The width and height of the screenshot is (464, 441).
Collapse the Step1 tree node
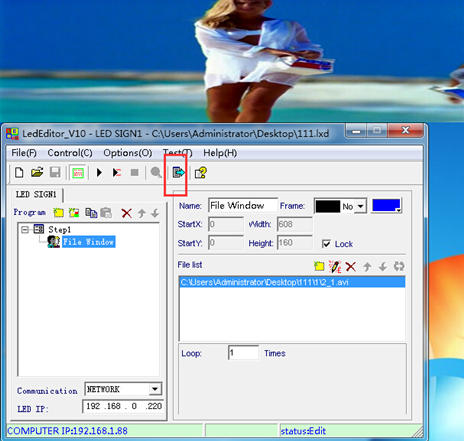tap(25, 230)
